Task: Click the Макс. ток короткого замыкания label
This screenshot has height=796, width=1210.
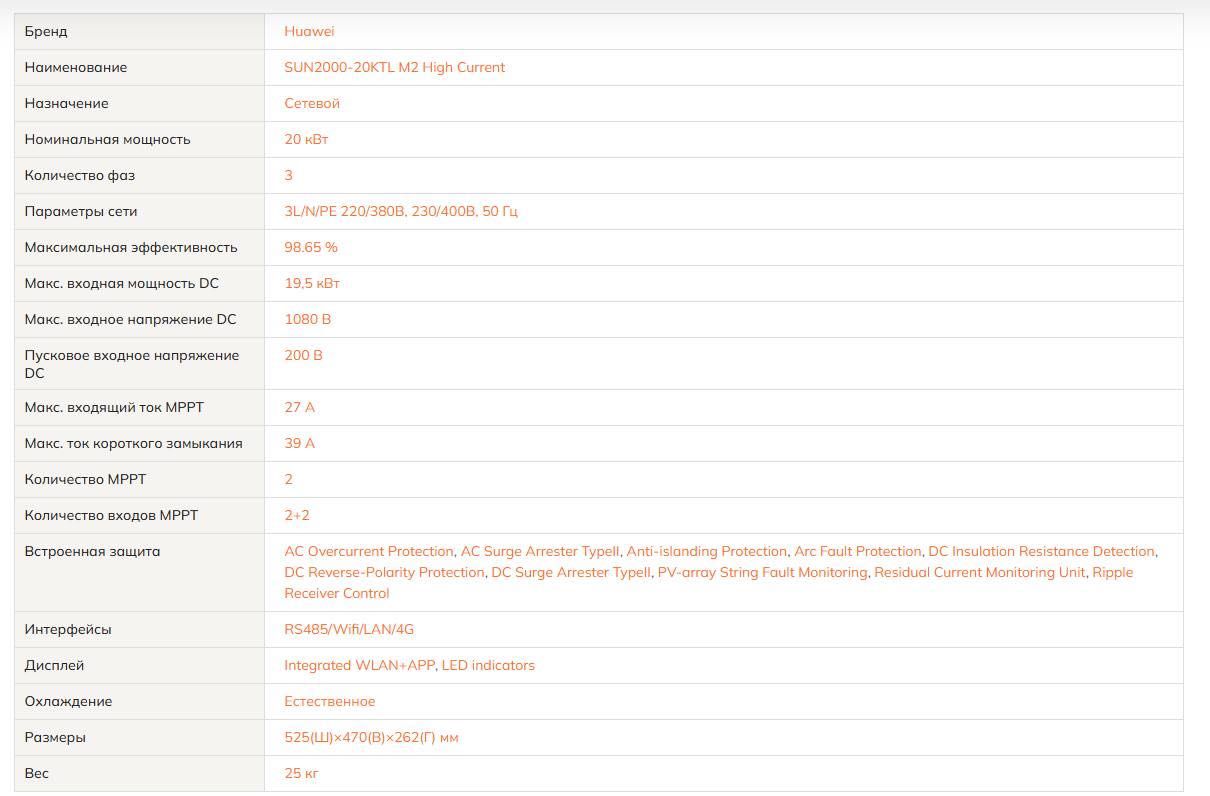Action: click(134, 443)
